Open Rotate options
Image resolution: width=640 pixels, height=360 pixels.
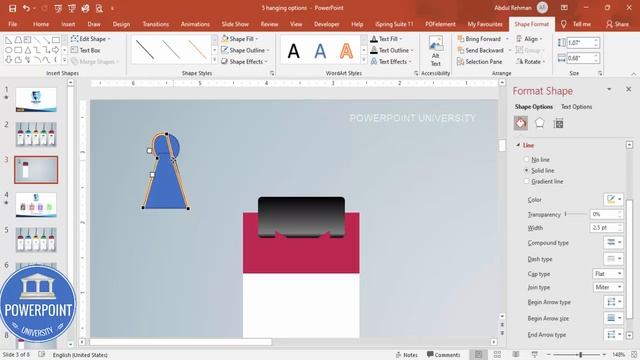tap(530, 62)
